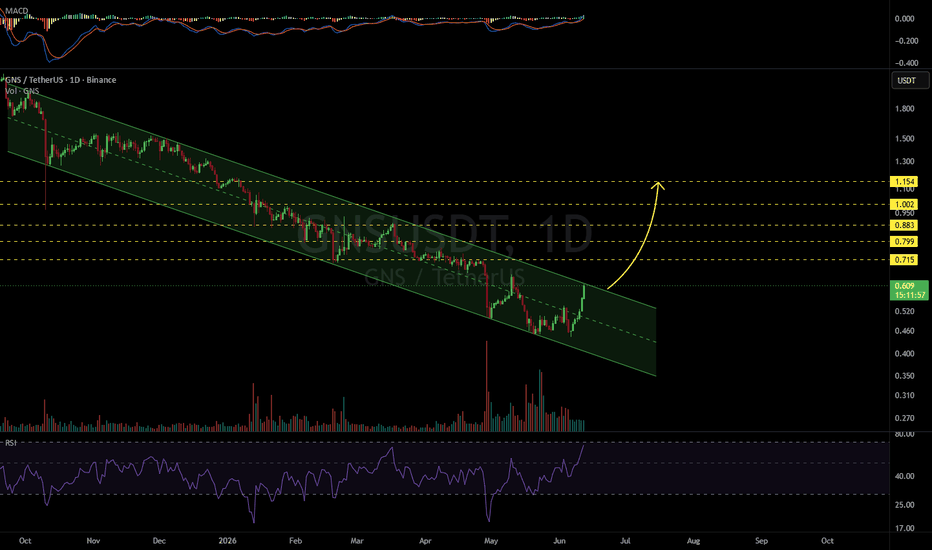The image size is (932, 550).
Task: Click the 0.883 yellow price level label
Action: 903,225
